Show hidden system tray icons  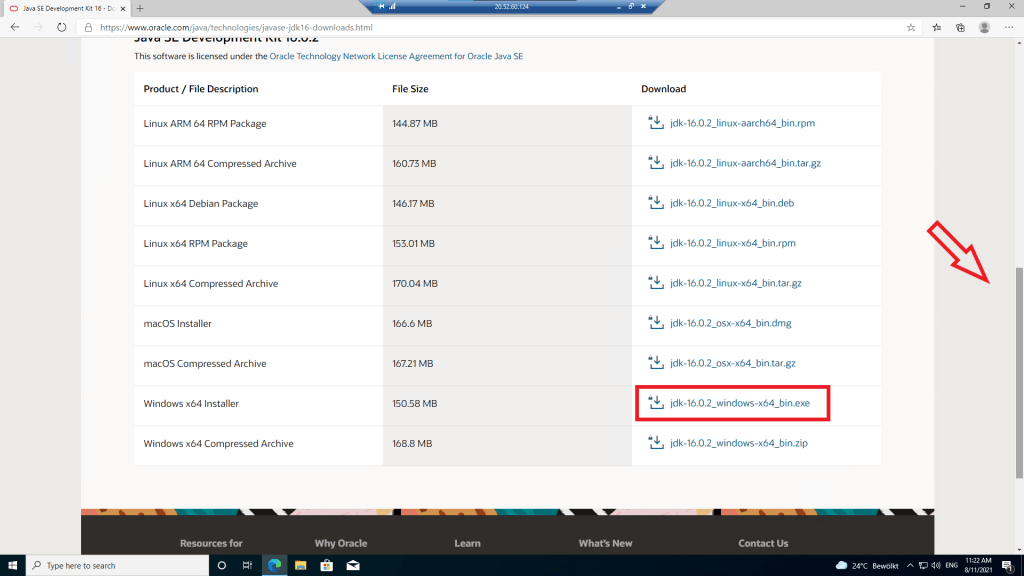910,566
